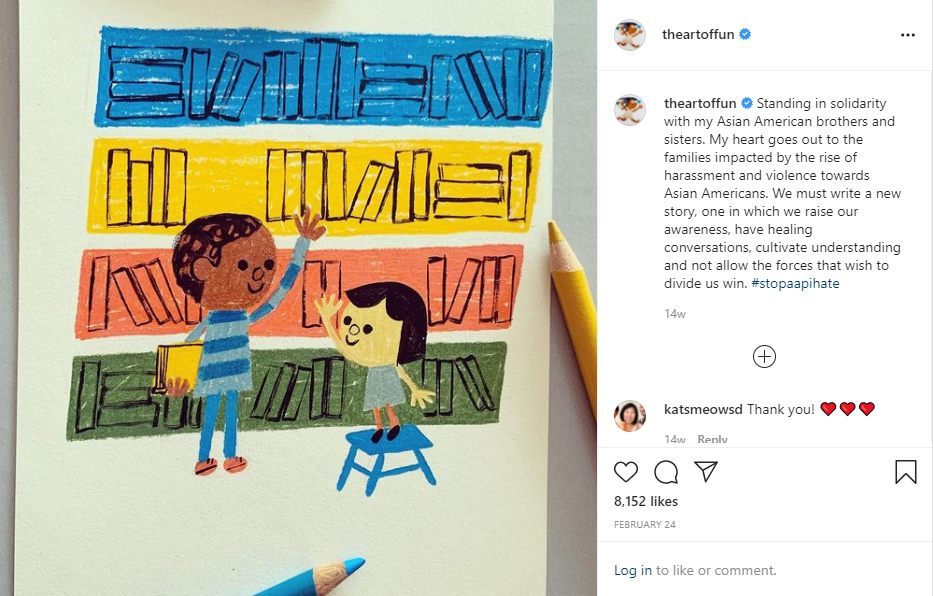View the 8,152 likes list

(646, 501)
